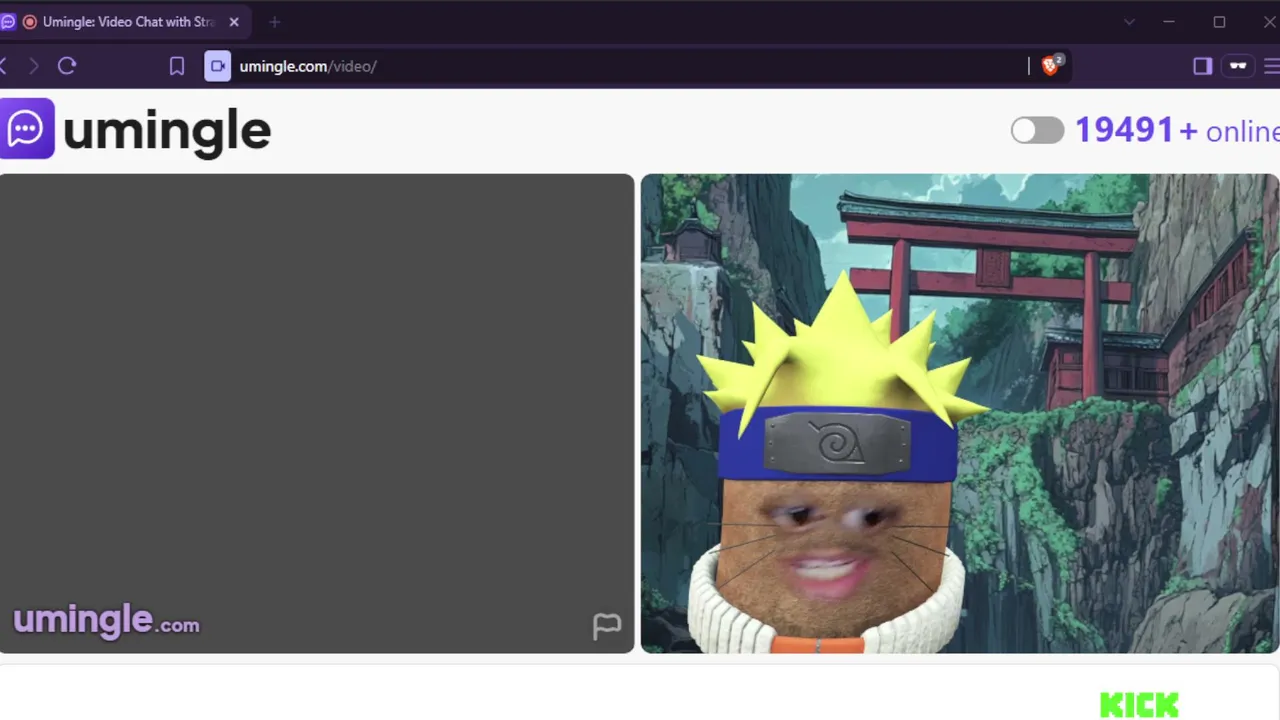Report the stranger with the flag icon
The height and width of the screenshot is (720, 1280).
pos(607,626)
